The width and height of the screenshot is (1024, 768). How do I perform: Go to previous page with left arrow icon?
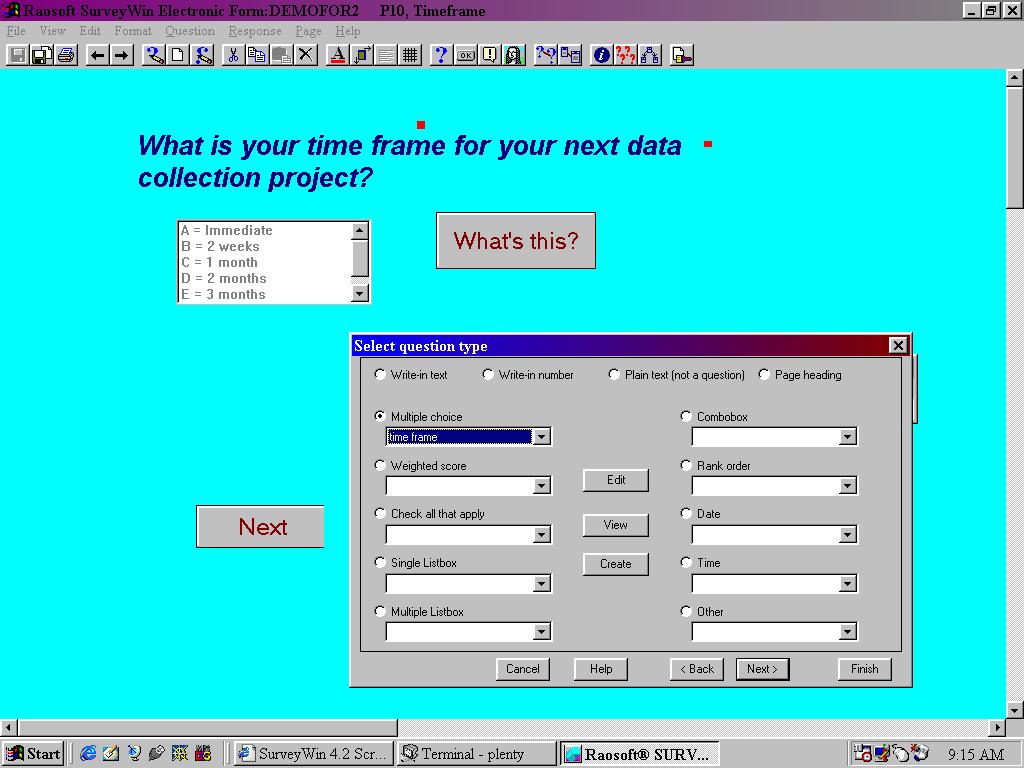(x=97, y=55)
